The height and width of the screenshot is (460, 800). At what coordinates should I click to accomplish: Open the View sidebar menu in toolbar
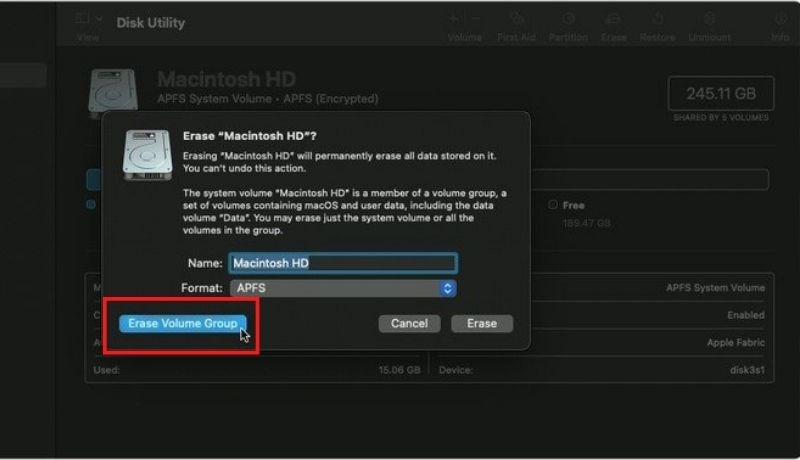(88, 20)
